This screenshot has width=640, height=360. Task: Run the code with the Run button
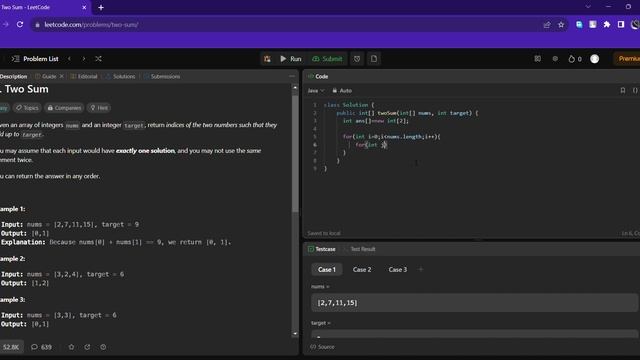pos(291,59)
